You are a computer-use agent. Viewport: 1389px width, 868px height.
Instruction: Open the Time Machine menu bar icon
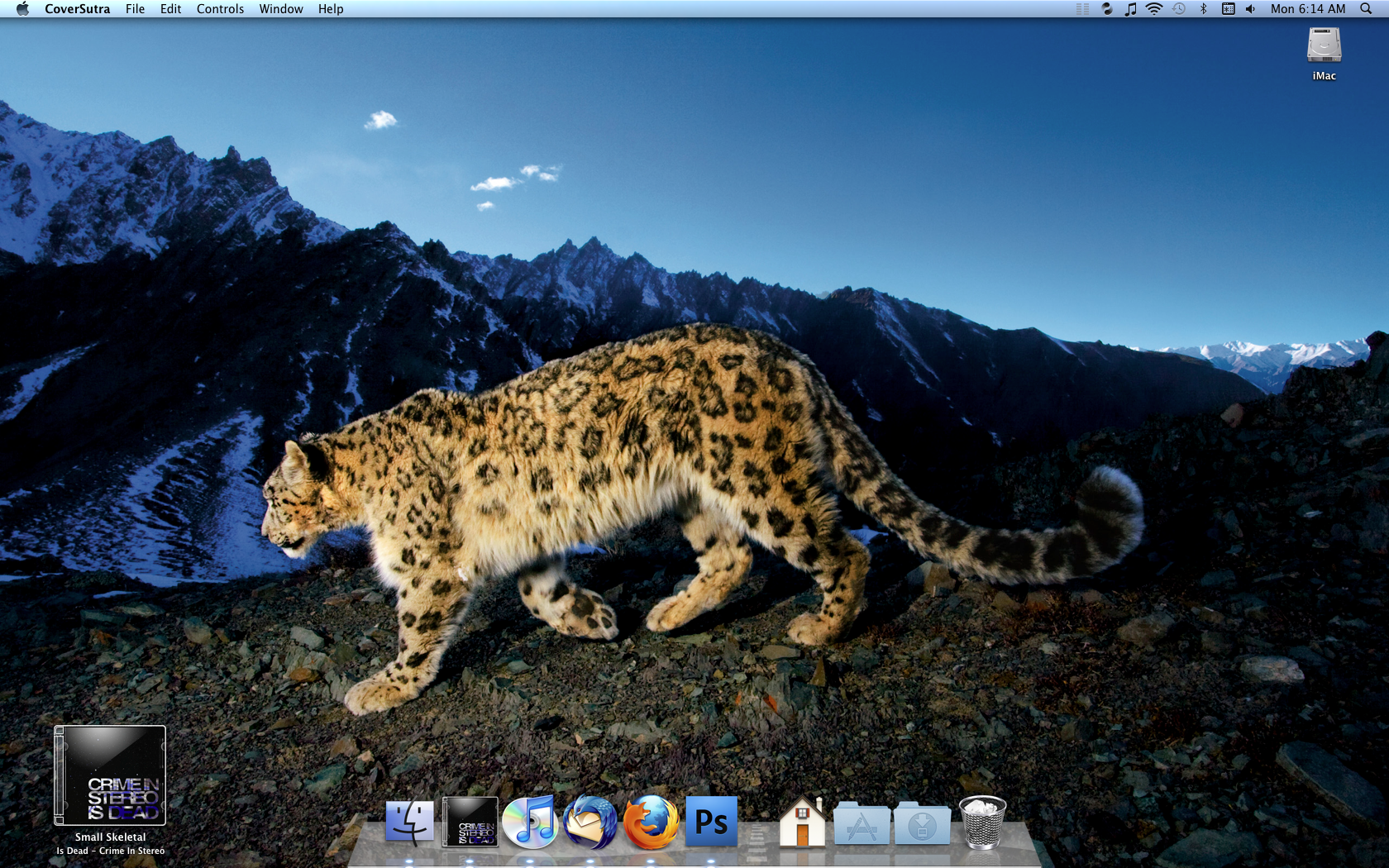1179,9
